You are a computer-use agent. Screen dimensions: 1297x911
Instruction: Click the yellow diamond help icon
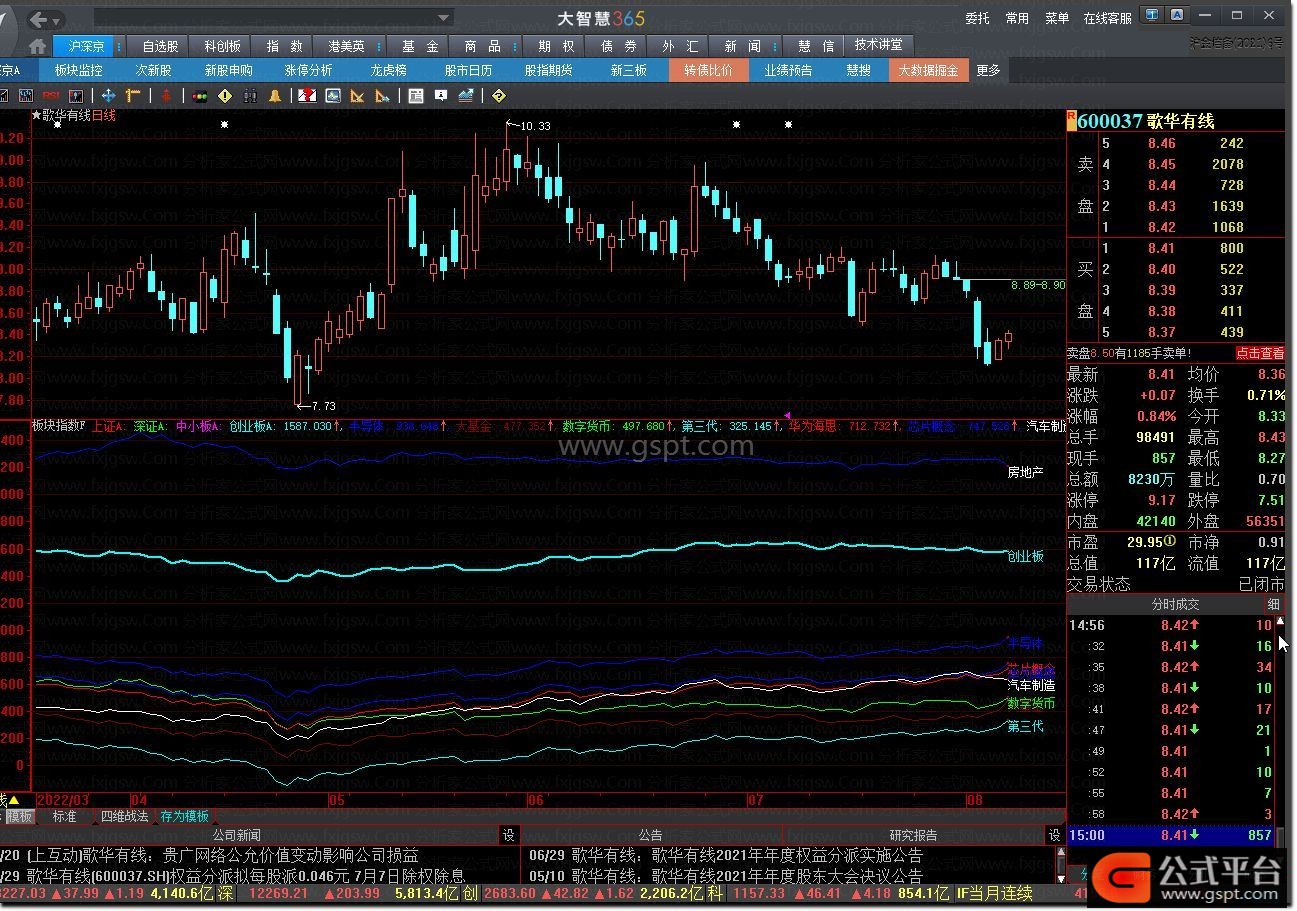(498, 96)
